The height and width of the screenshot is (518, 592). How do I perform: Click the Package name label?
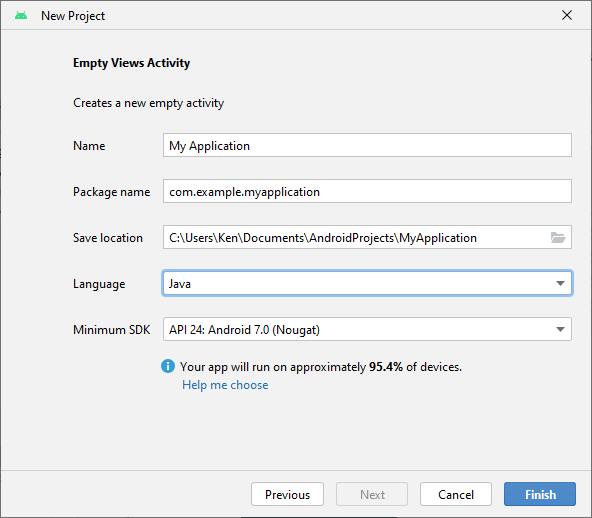(111, 192)
